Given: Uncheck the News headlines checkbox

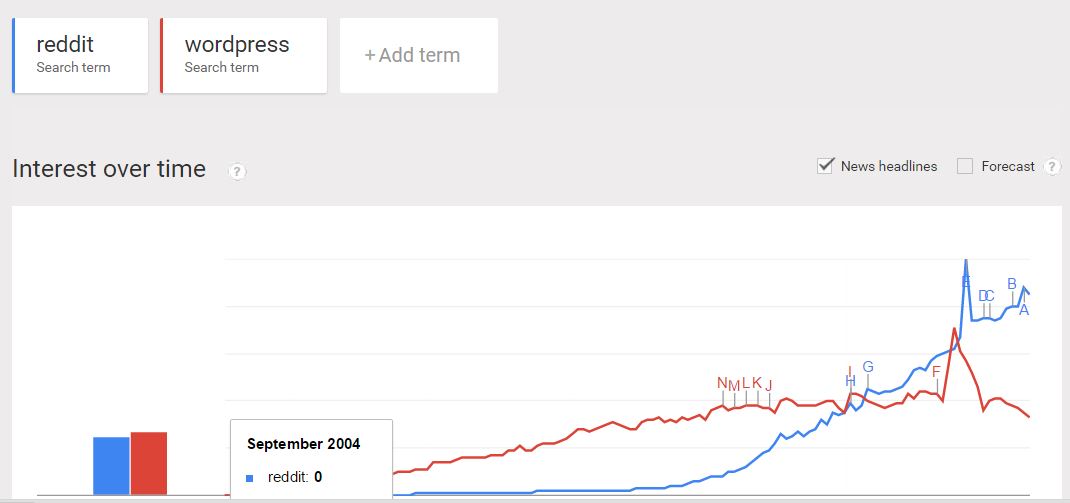Looking at the screenshot, I should [x=825, y=166].
